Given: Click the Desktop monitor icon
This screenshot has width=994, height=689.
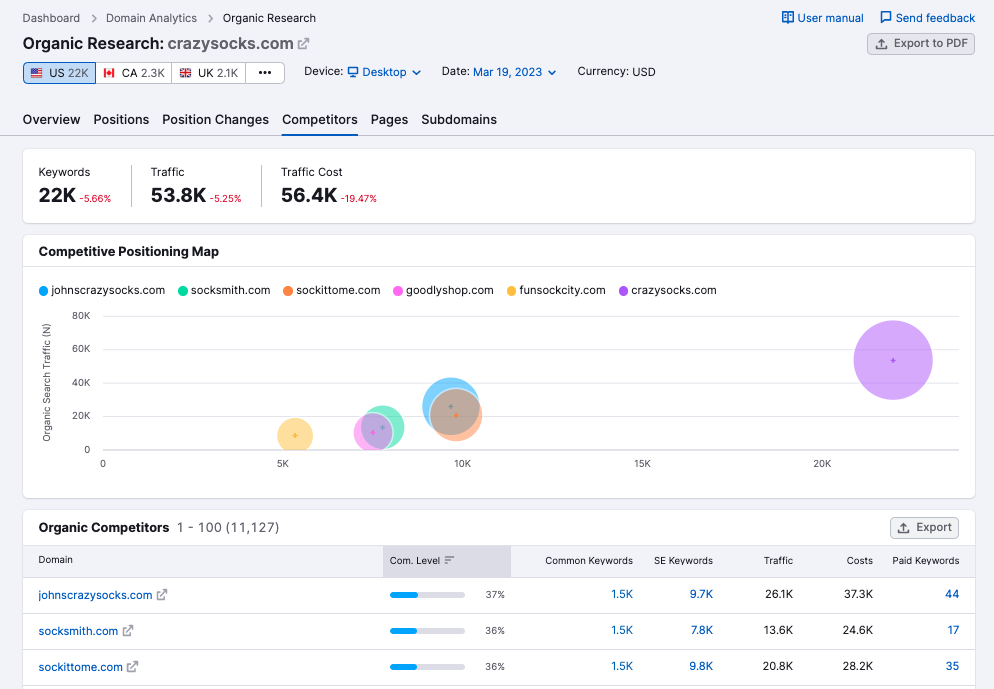Looking at the screenshot, I should click(353, 72).
